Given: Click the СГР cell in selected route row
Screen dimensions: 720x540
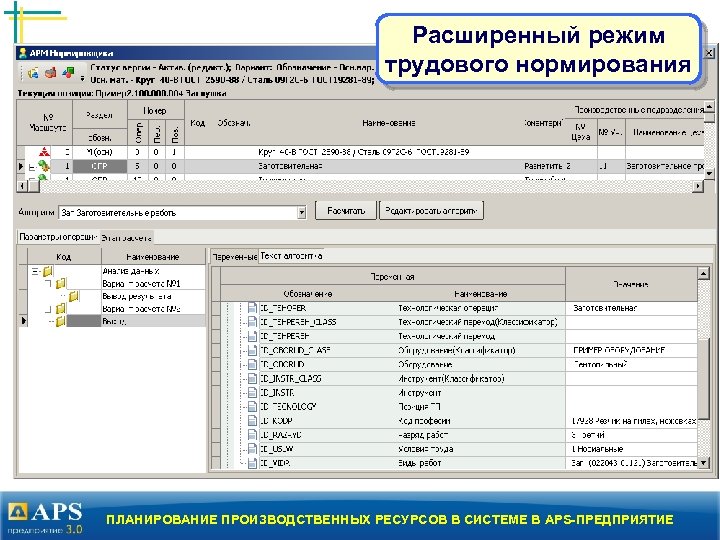Looking at the screenshot, I should (x=100, y=166).
